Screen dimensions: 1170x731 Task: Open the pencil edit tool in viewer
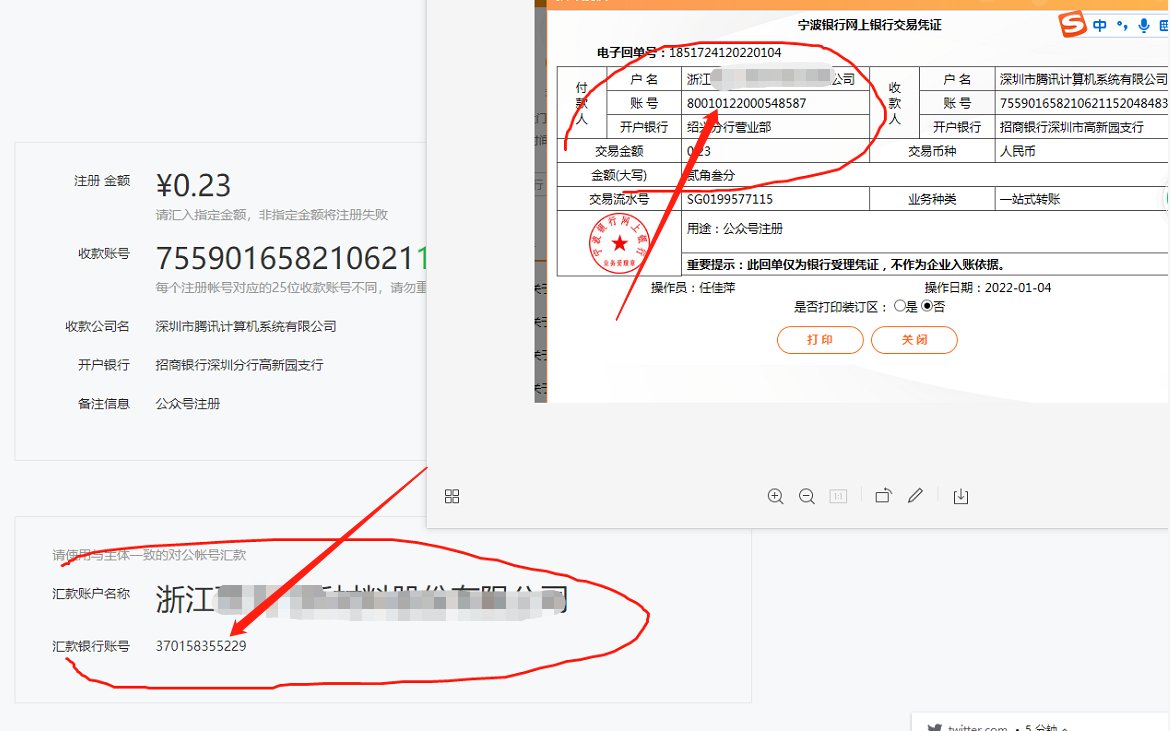click(915, 495)
